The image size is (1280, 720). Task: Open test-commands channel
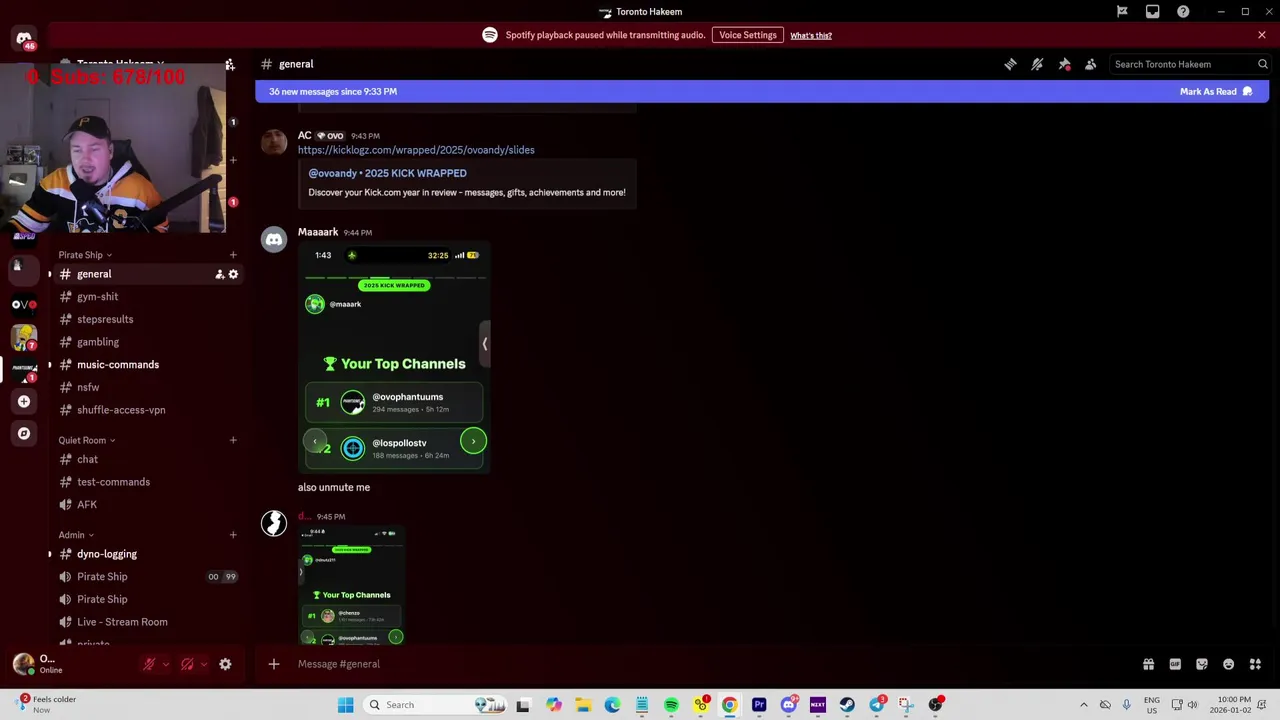point(148,482)
